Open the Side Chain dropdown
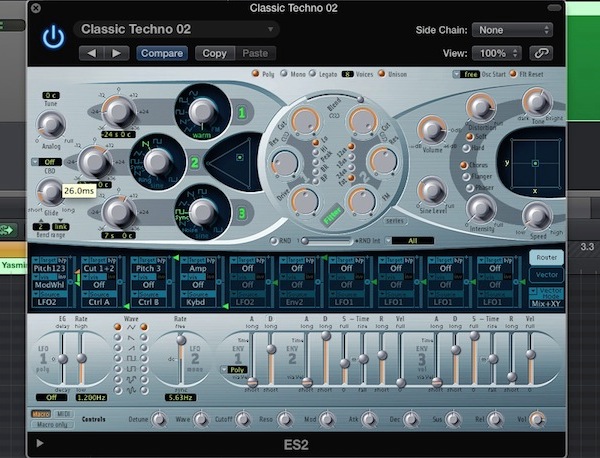This screenshot has height=458, width=600. click(512, 30)
